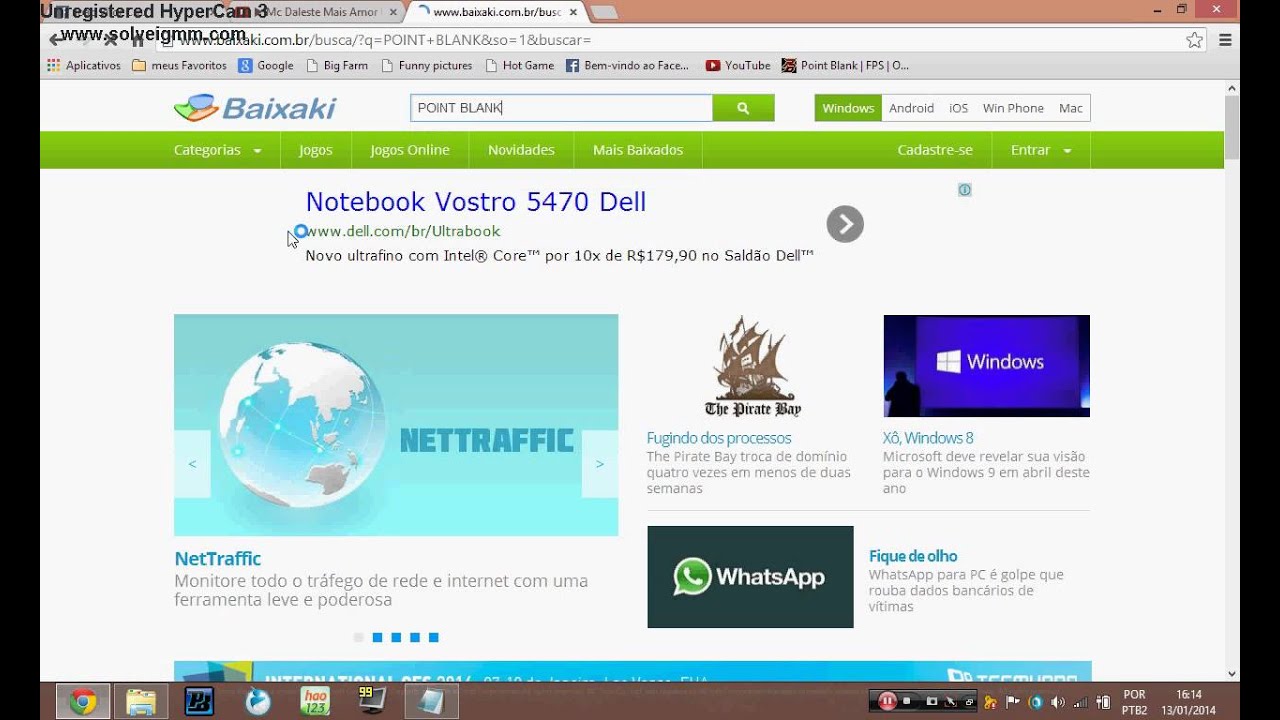Open the Mais Baixados menu item

[638, 150]
